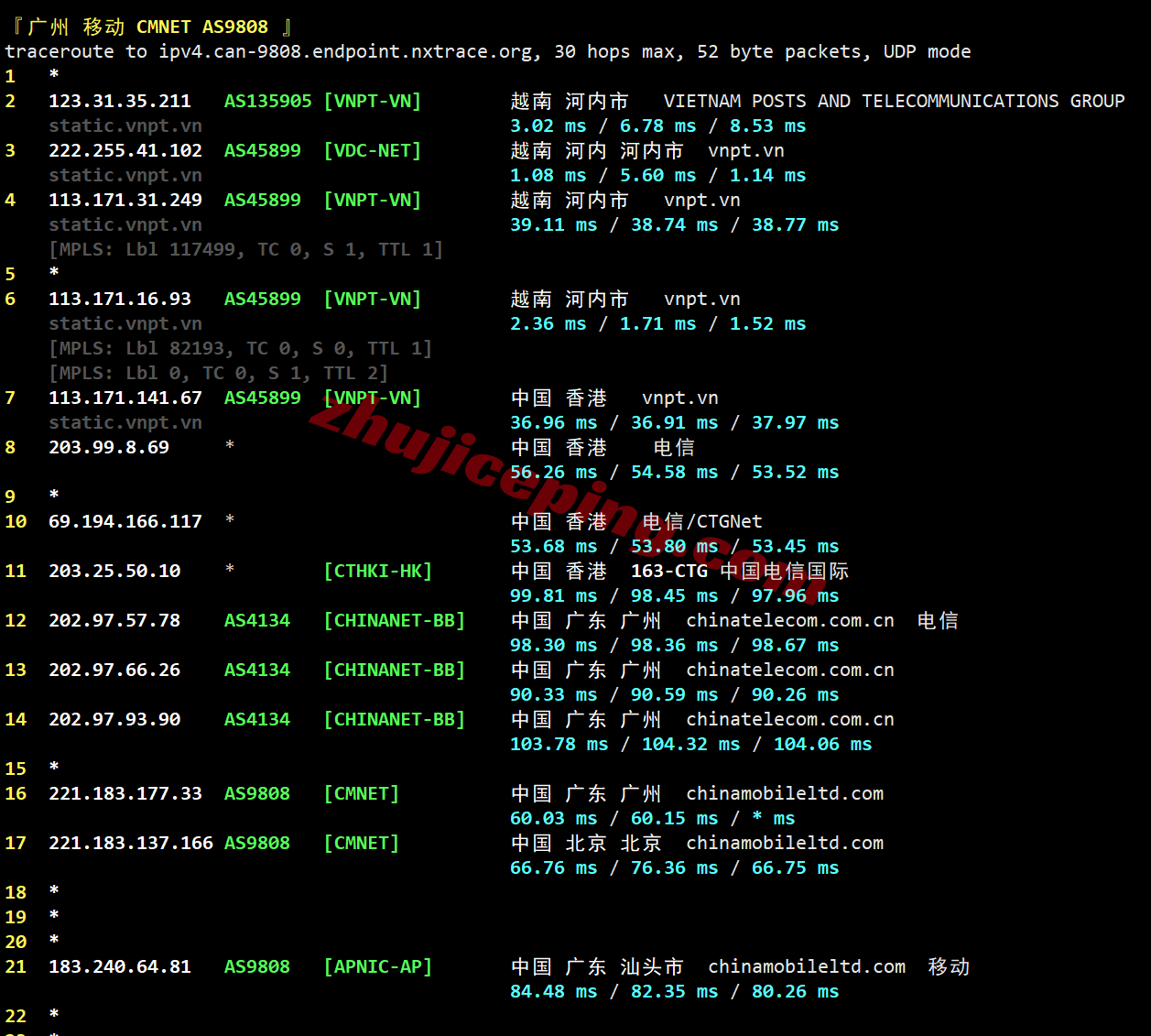Select the 163-CTG 中国电信国际 text
1151x1036 pixels.
740,571
